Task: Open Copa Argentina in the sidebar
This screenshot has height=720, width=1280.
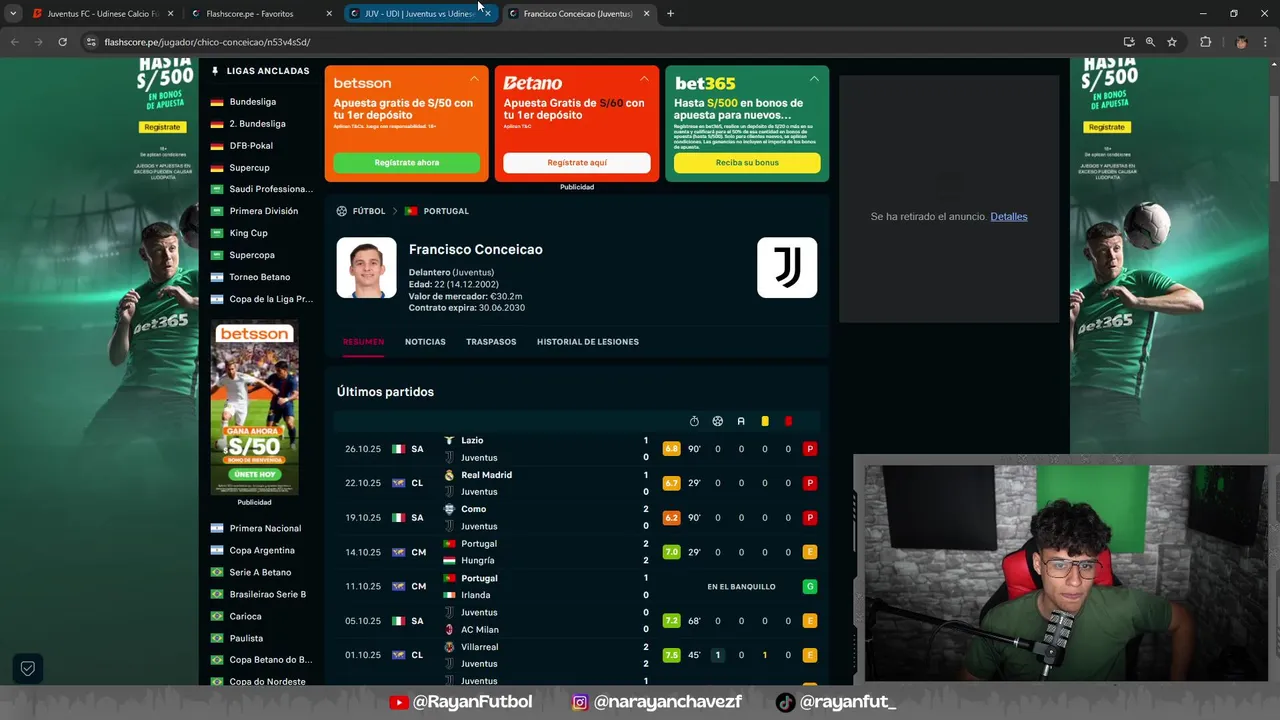Action: pyautogui.click(x=262, y=550)
